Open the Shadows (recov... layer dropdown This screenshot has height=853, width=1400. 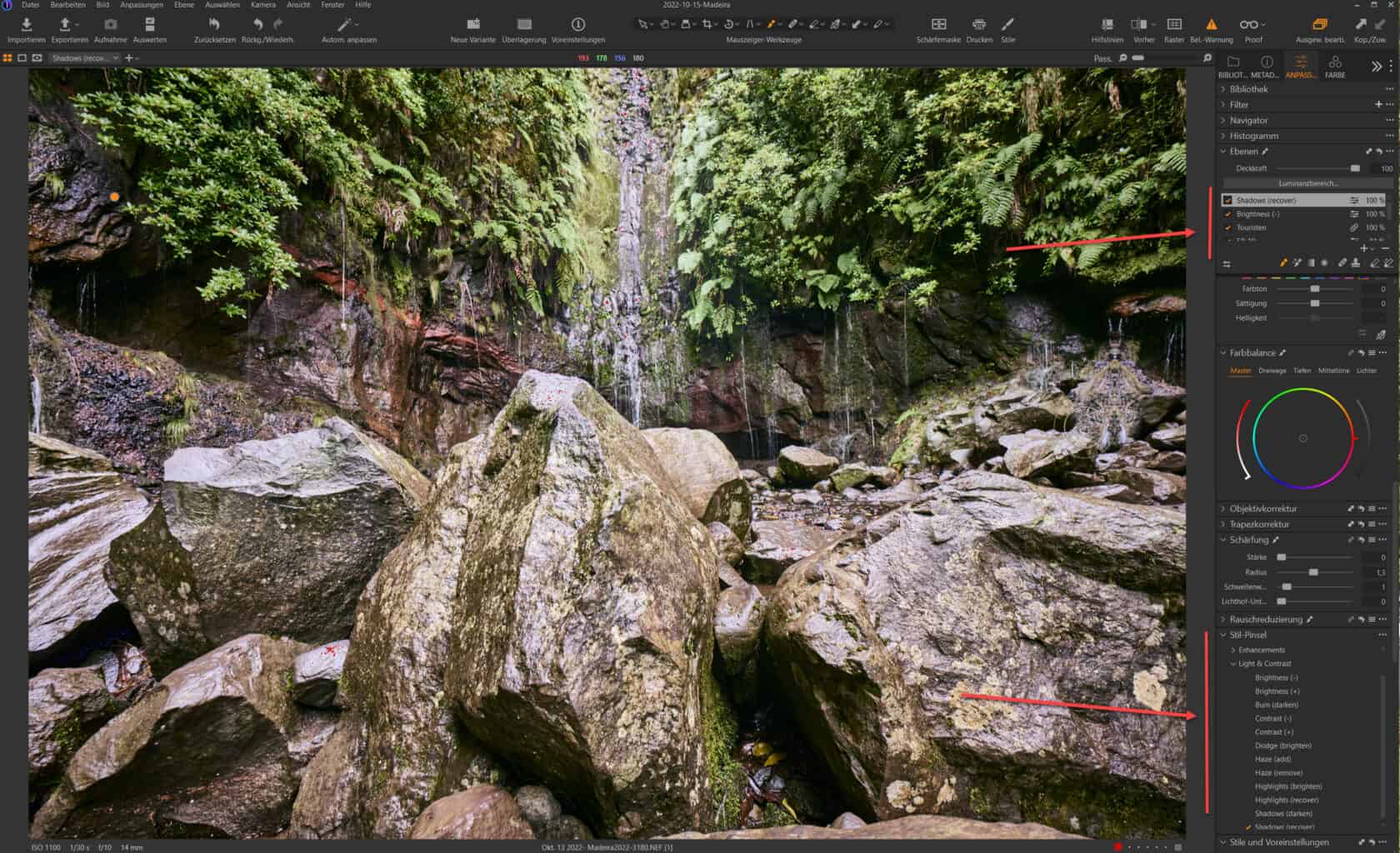(x=84, y=58)
